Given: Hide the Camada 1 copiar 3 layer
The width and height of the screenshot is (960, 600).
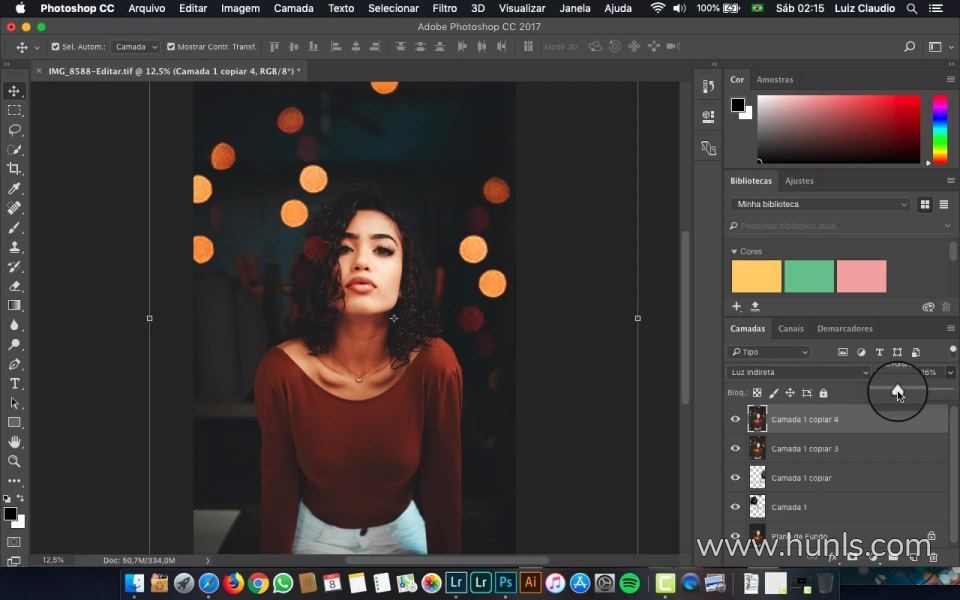Looking at the screenshot, I should tap(735, 449).
